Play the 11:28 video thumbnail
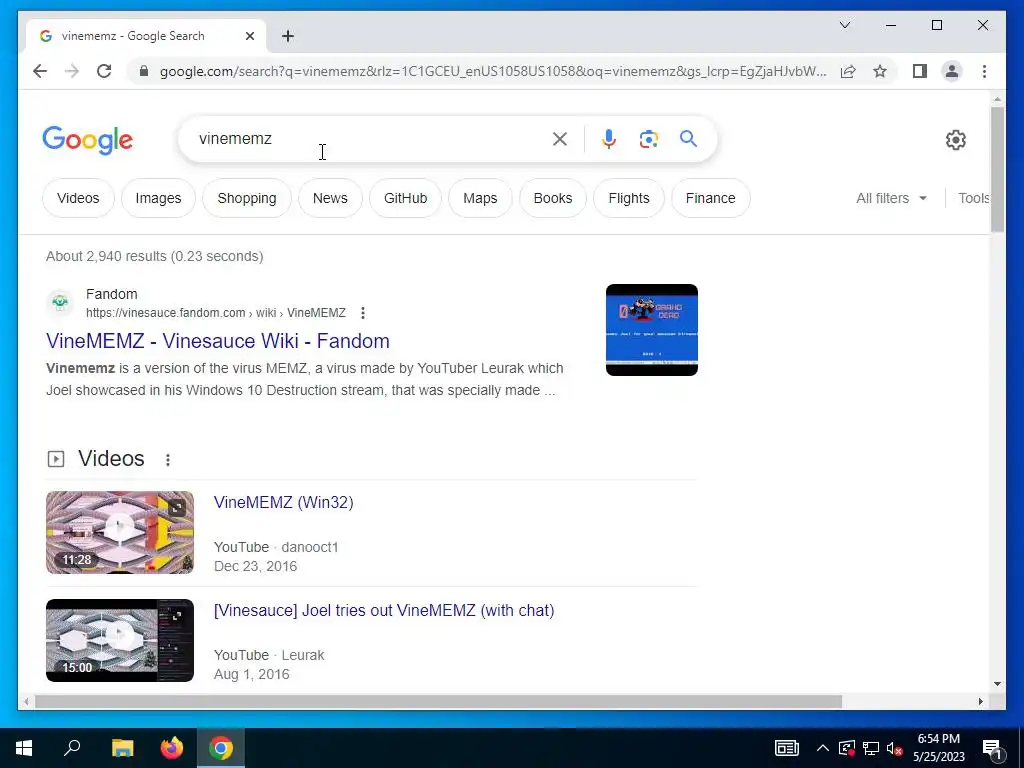Image resolution: width=1024 pixels, height=768 pixels. click(x=120, y=532)
